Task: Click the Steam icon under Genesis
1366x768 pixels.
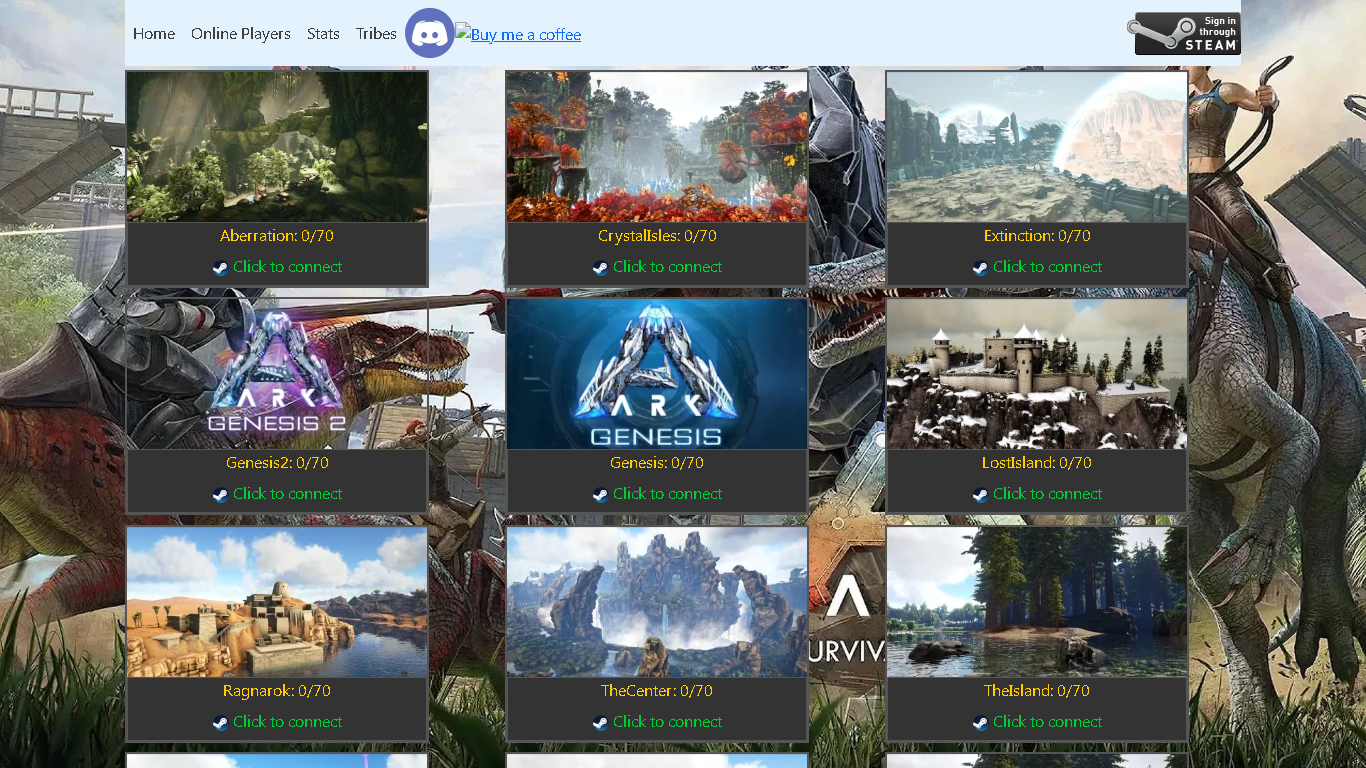Action: [600, 494]
